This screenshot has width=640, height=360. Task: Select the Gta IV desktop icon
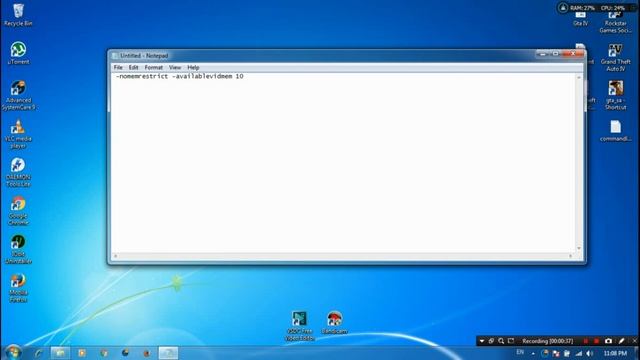[580, 19]
